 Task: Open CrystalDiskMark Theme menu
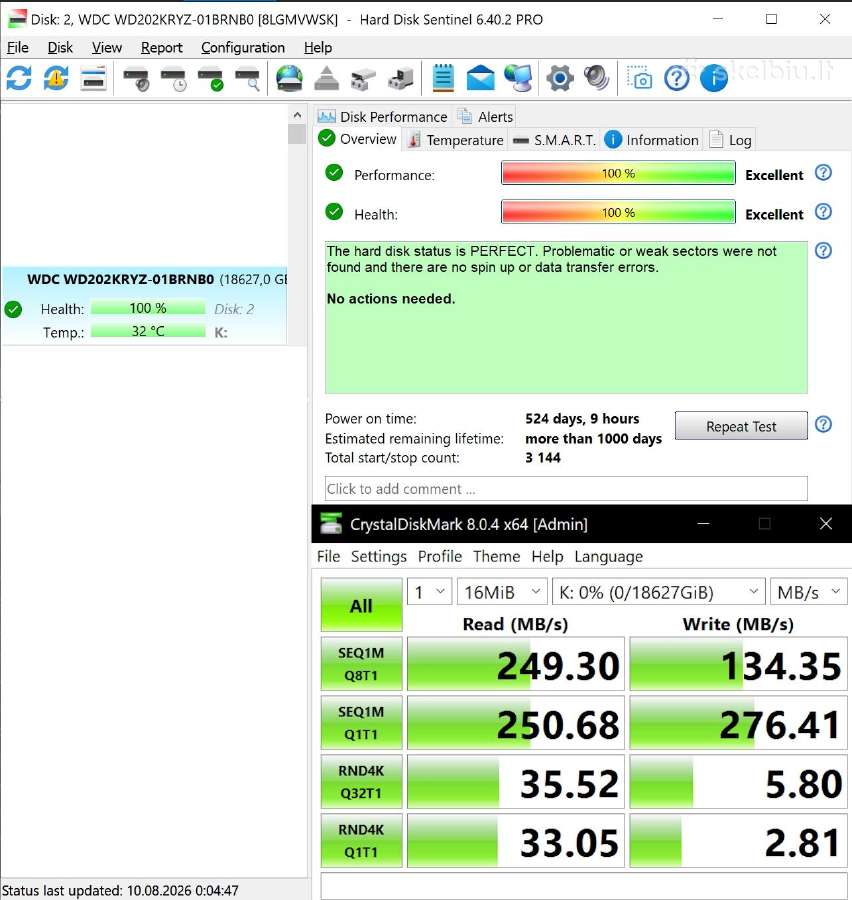point(497,556)
